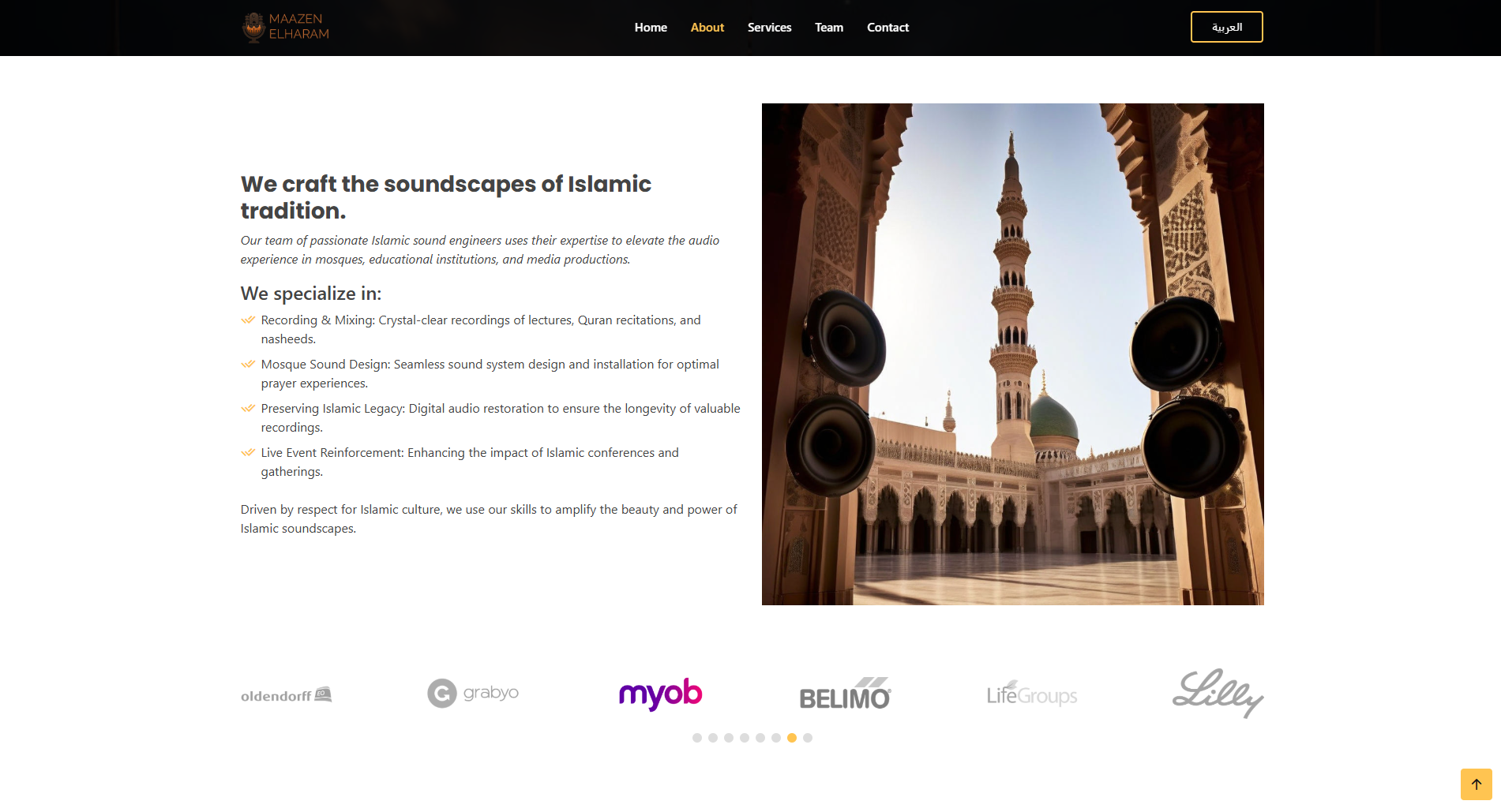The image size is (1501, 812).
Task: Open the Team menu item
Action: [x=829, y=28]
